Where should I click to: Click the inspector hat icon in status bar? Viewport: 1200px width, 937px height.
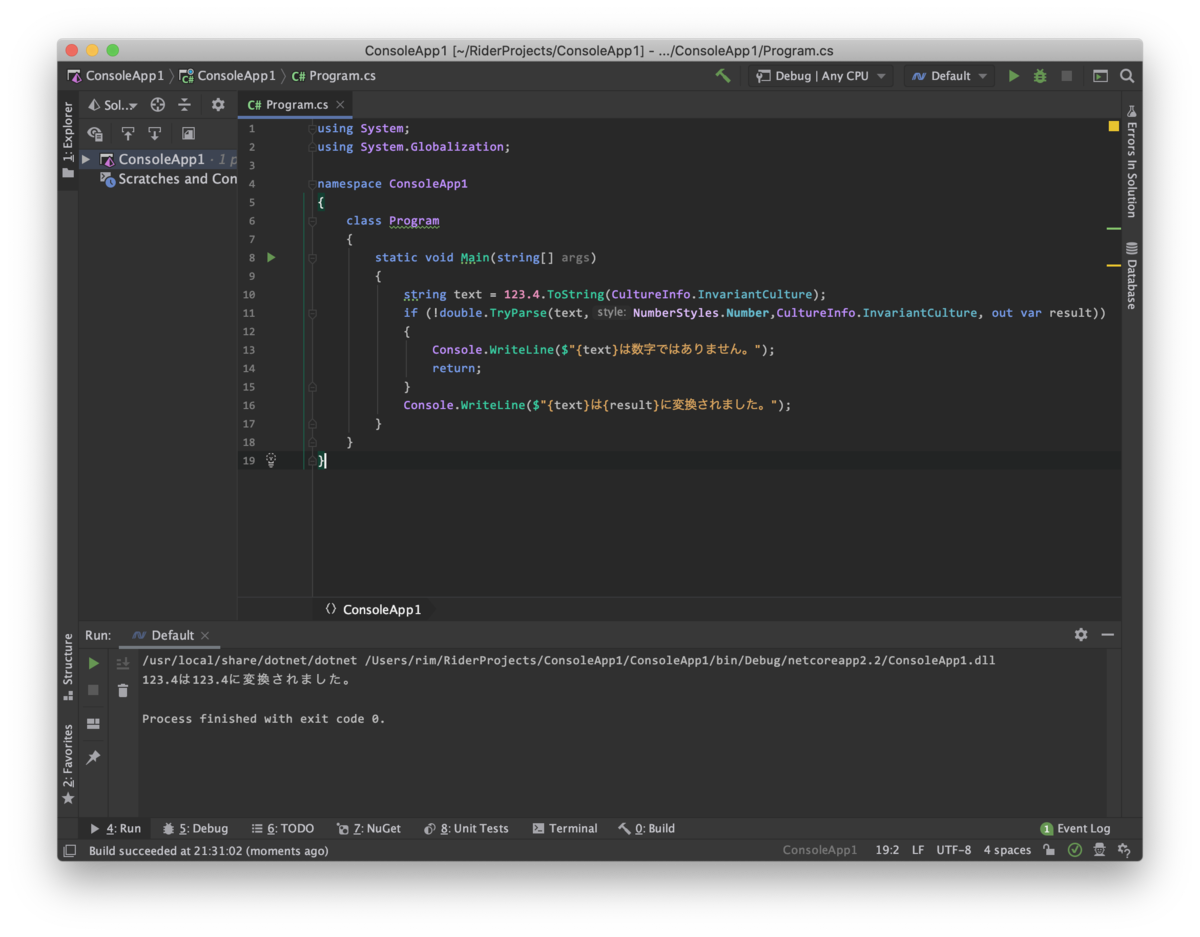(1100, 851)
